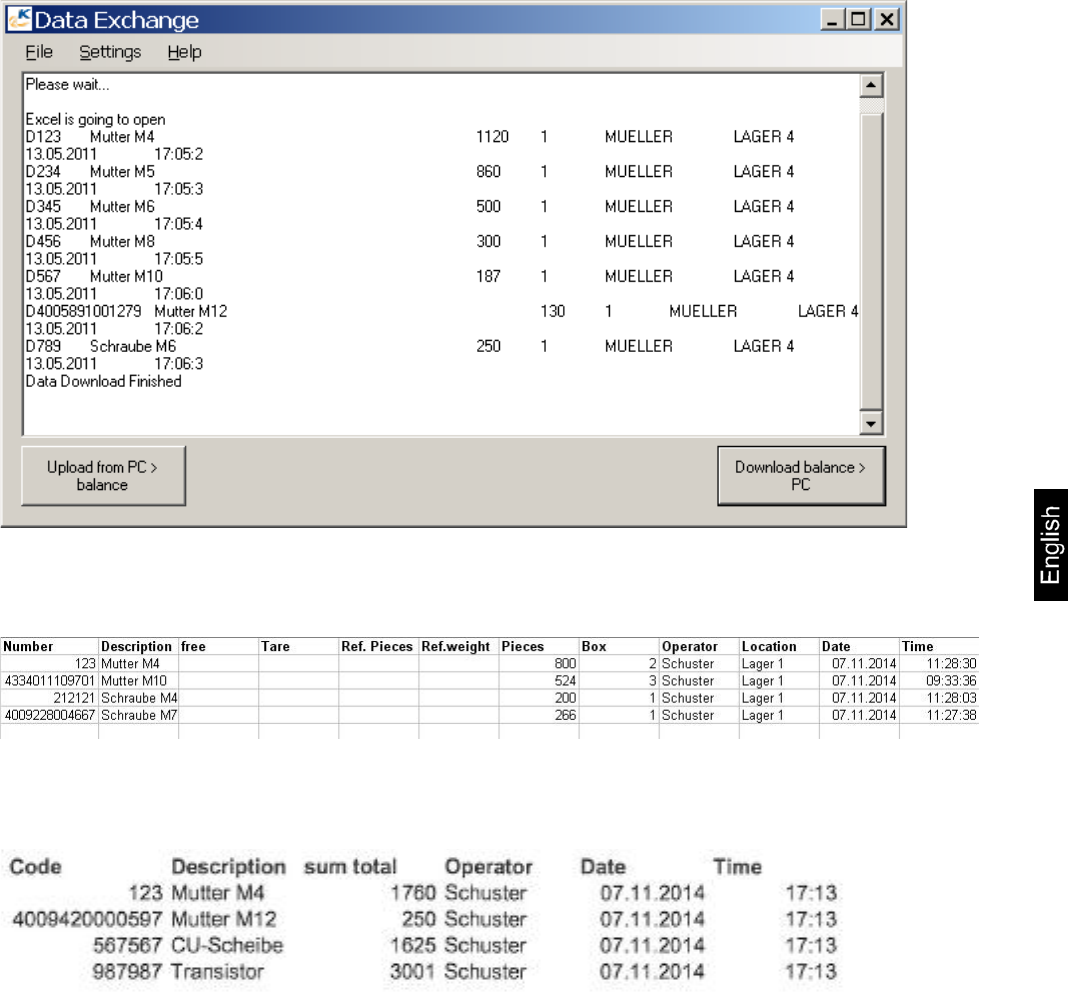Click the Ref. Pieces column header
Image resolution: width=1068 pixels, height=1008 pixels.
pyautogui.click(x=377, y=646)
